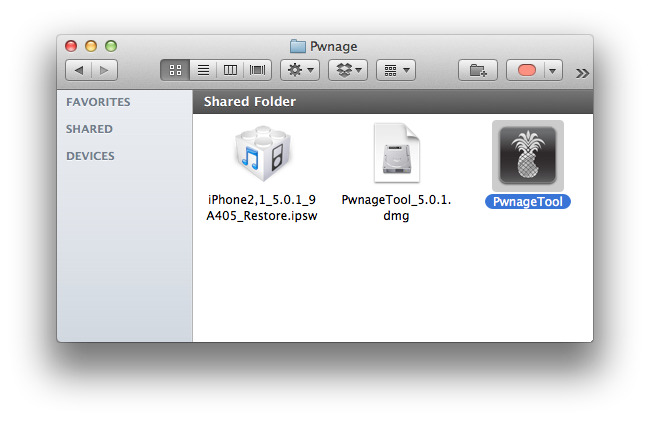Open the Dropbox toolbar dropdown
Image resolution: width=650 pixels, height=421 pixels.
click(347, 71)
